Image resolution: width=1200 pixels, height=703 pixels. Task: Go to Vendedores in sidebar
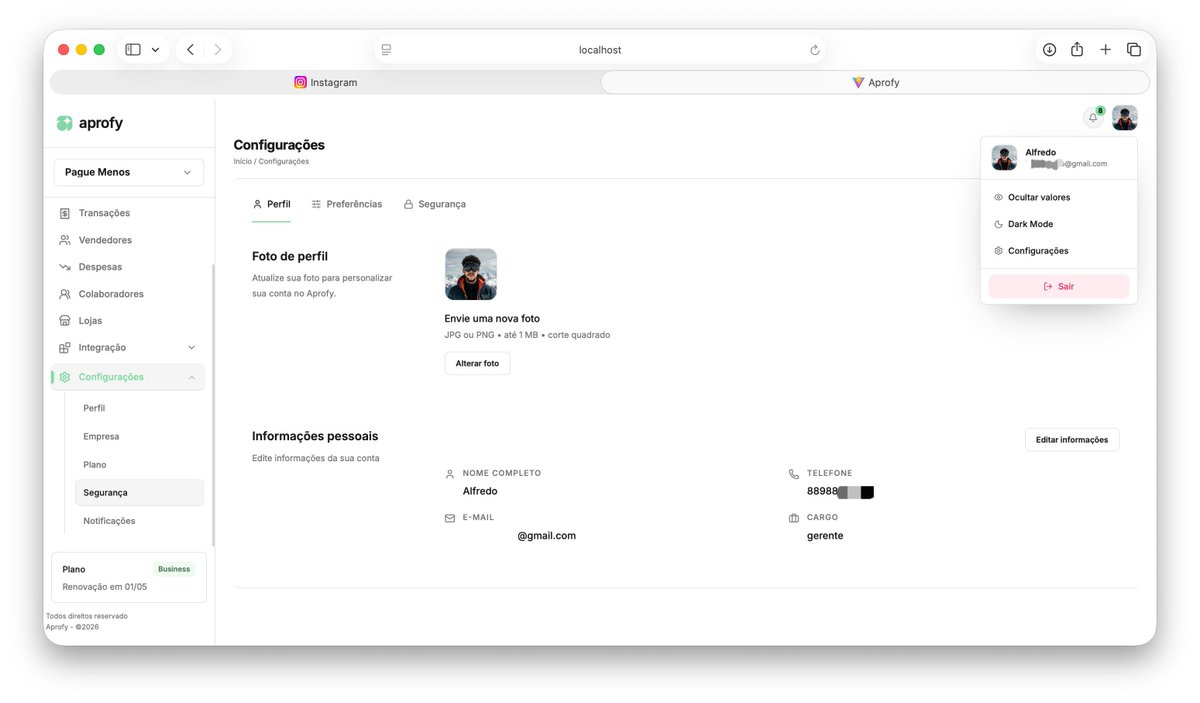coord(105,240)
